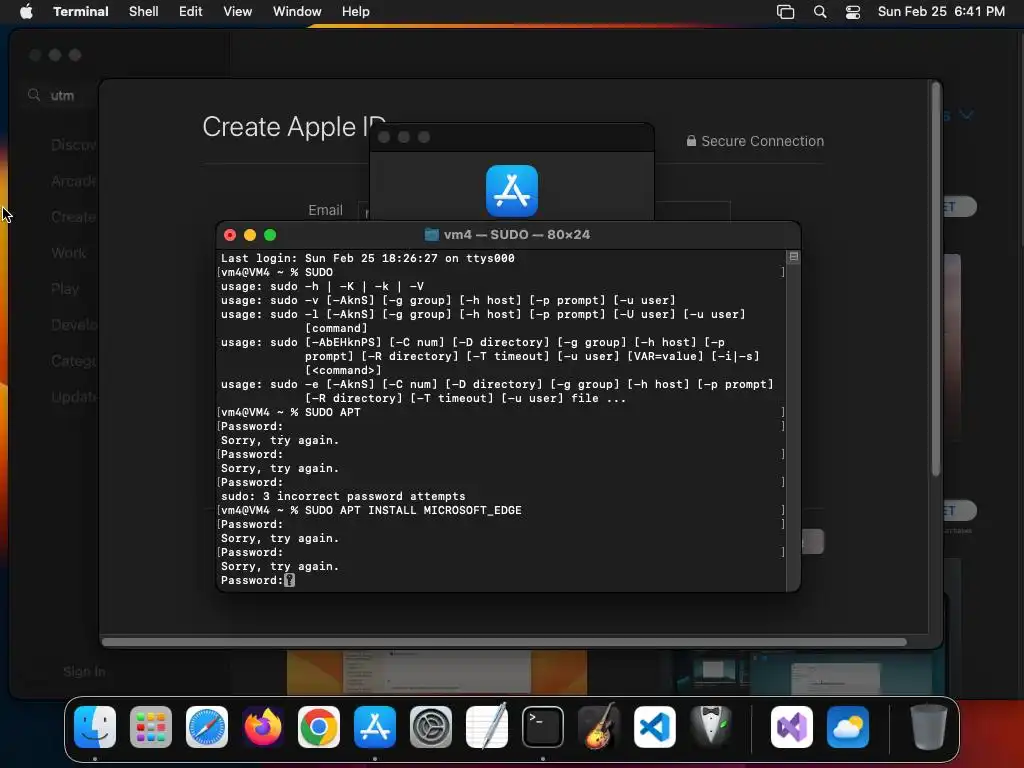Click the vertical scrollbar of Create Apple ID sheet
1024x768 pixels.
tap(936, 280)
